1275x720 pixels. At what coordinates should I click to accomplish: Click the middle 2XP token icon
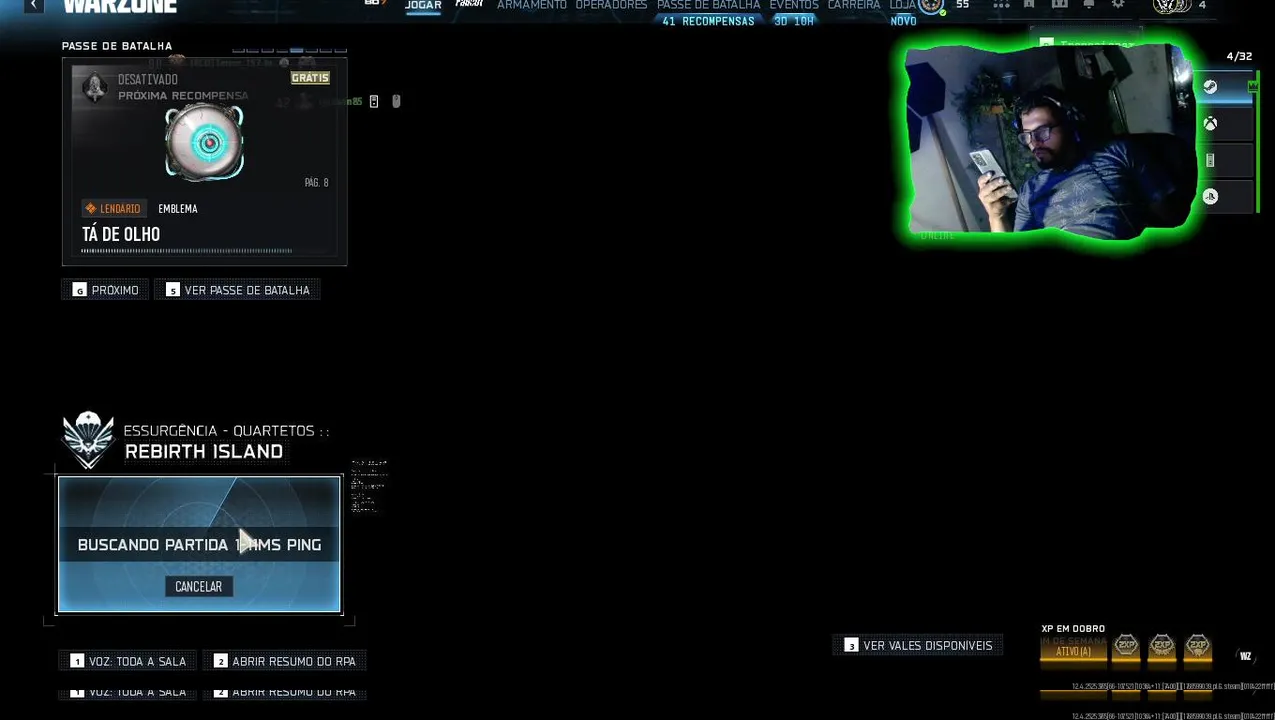coord(1162,646)
